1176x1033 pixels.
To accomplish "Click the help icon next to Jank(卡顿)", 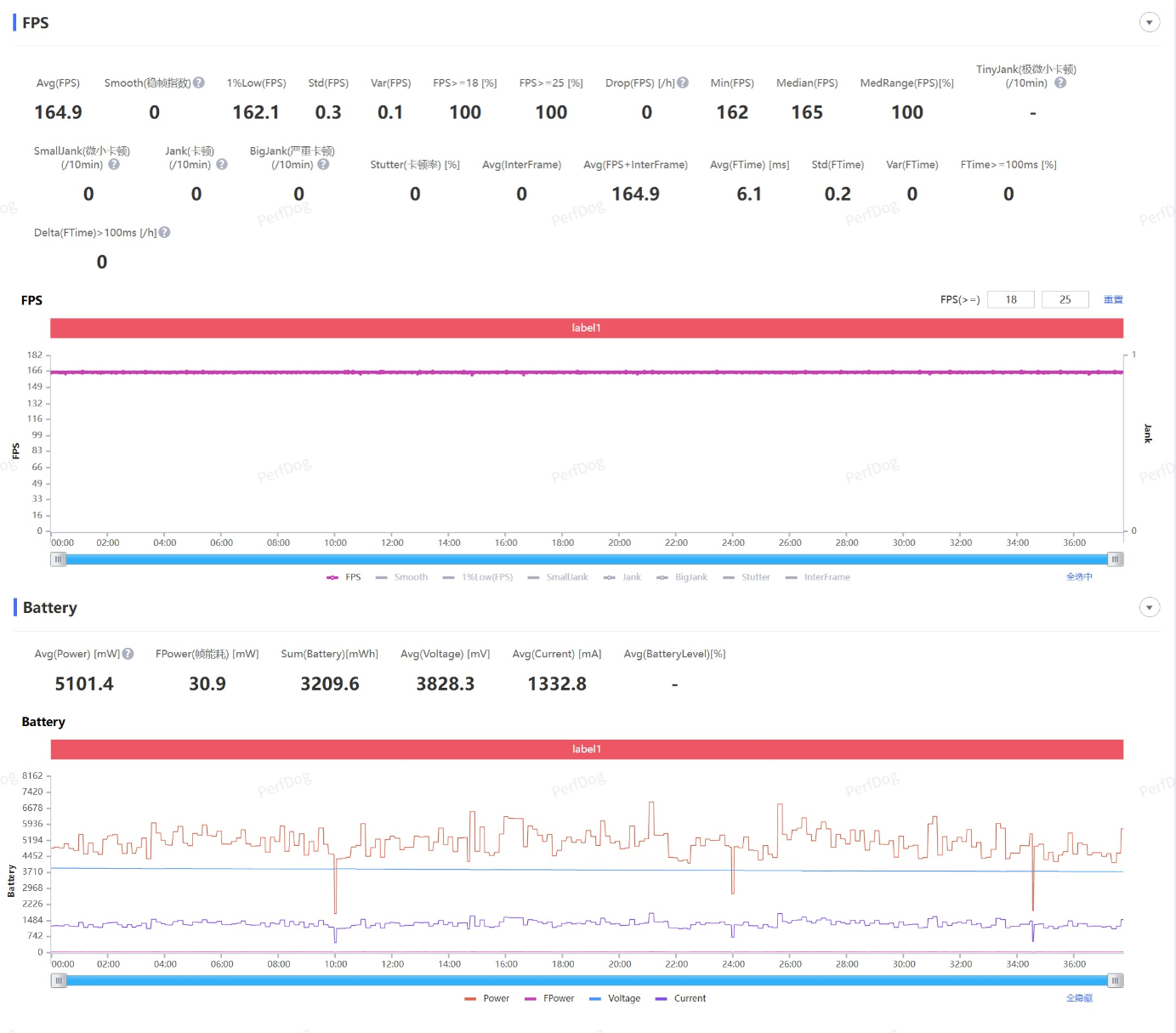I will tap(222, 164).
